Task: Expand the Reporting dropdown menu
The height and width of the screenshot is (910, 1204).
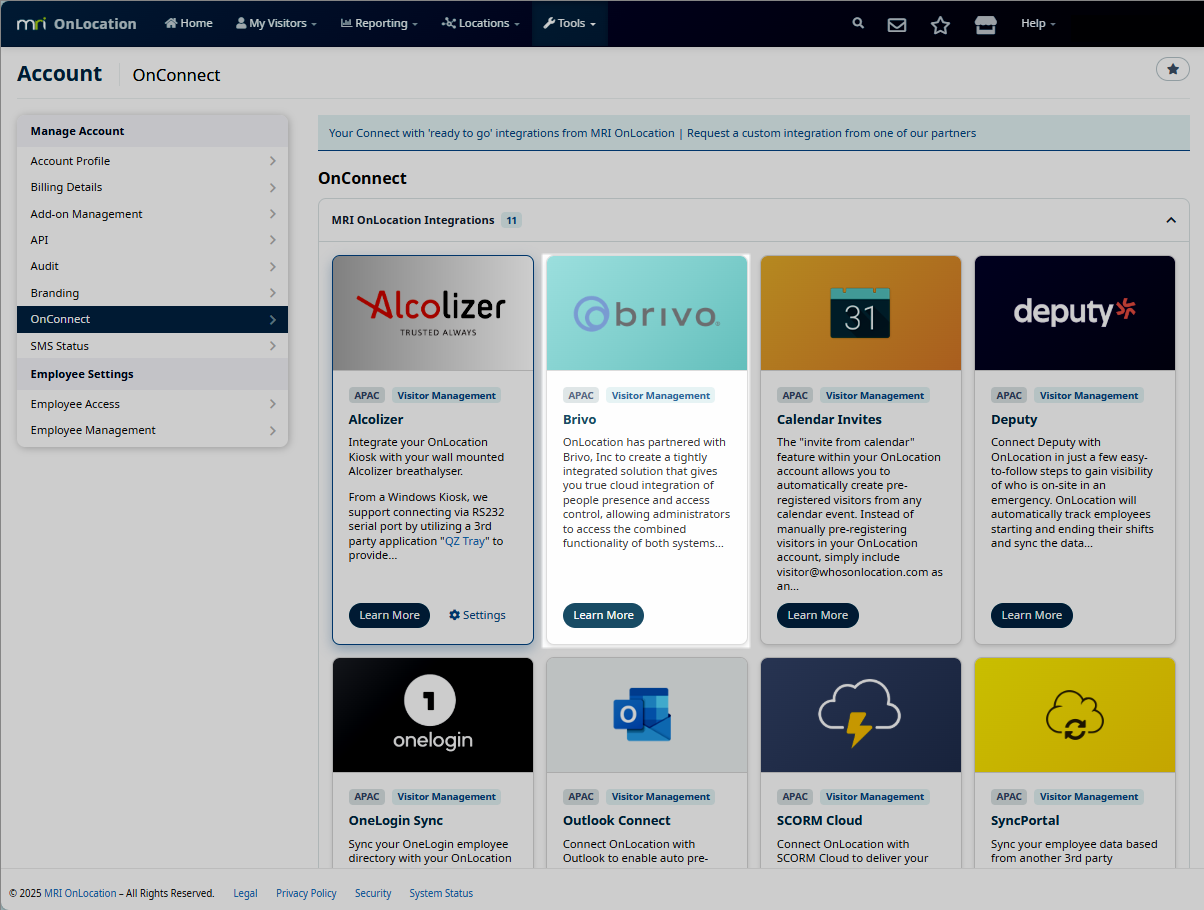Action: 379,23
